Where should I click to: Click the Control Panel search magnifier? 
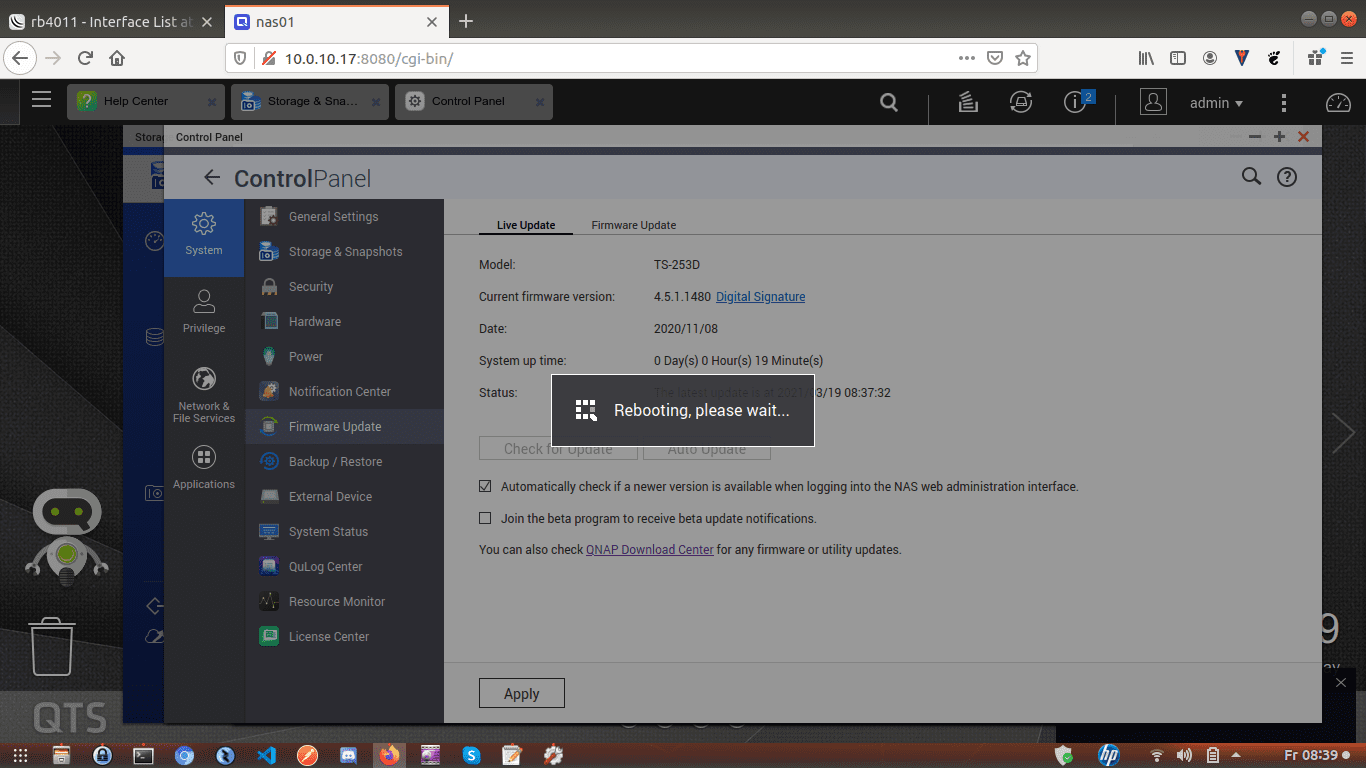[x=1251, y=176]
